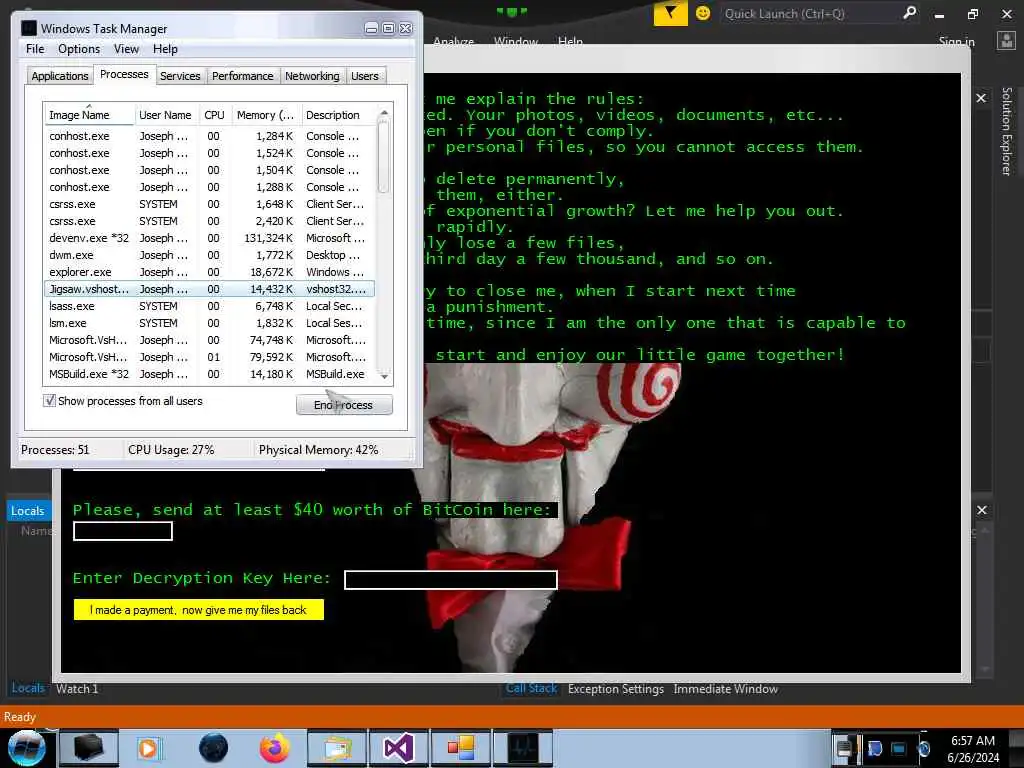
Task: Click the Windows Media Player taskbar icon
Action: (x=150, y=748)
